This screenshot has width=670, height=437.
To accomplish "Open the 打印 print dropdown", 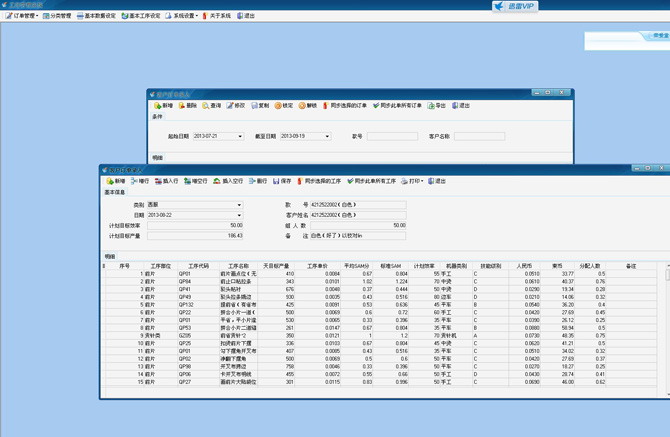I will 412,181.
